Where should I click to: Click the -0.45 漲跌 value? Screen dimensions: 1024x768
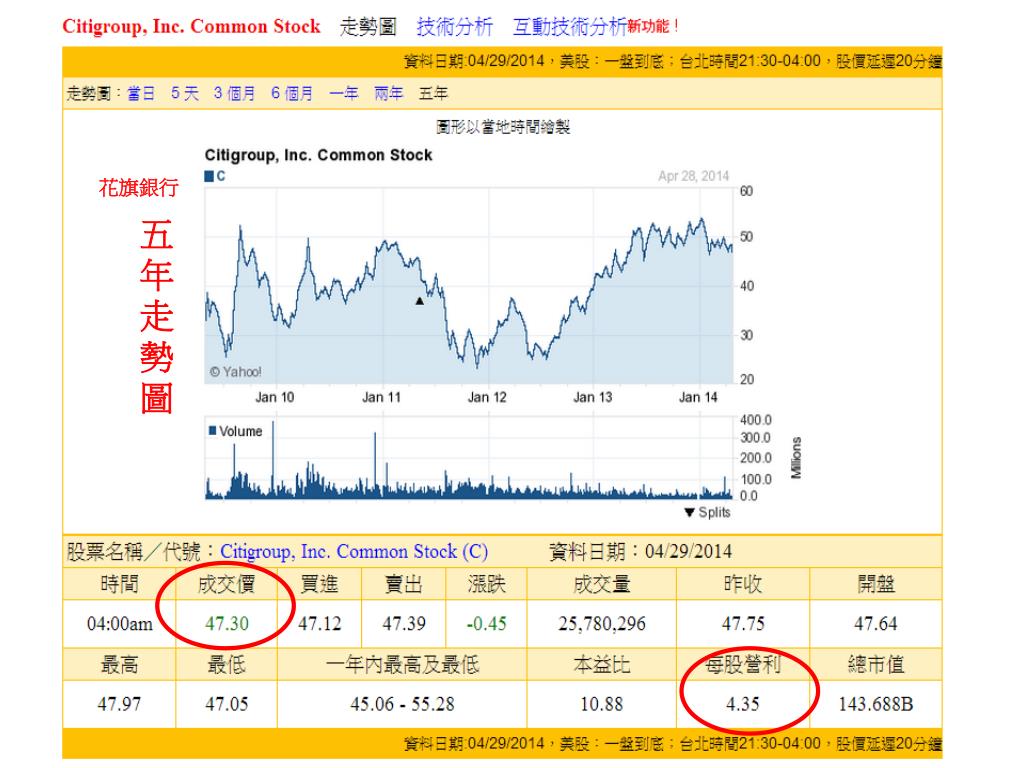(x=487, y=624)
